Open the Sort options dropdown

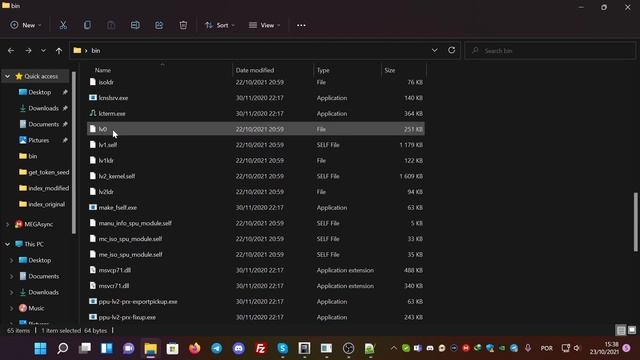[x=220, y=25]
